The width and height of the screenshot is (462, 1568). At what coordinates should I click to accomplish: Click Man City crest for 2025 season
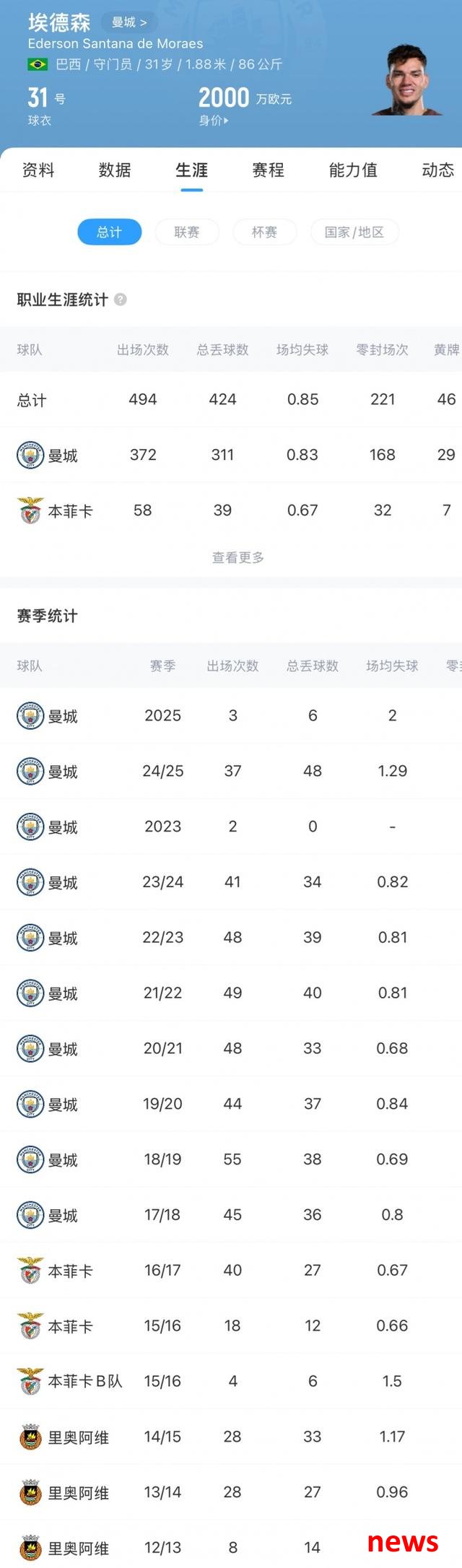(x=30, y=715)
